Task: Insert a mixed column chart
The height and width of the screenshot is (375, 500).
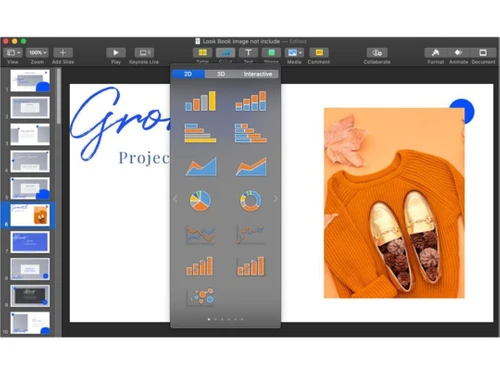Action: coord(200,266)
